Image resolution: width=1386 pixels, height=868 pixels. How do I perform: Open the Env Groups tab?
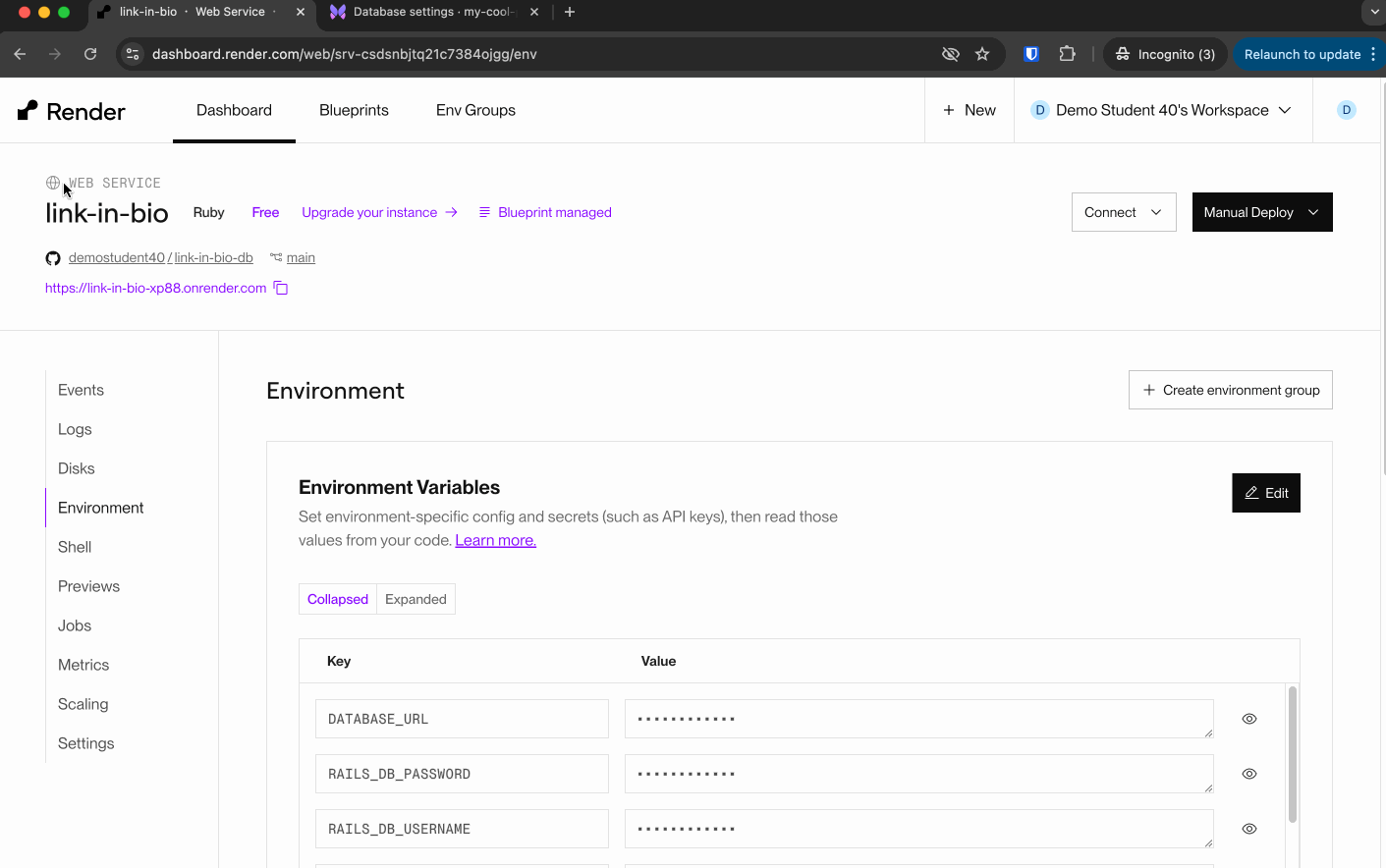(475, 110)
